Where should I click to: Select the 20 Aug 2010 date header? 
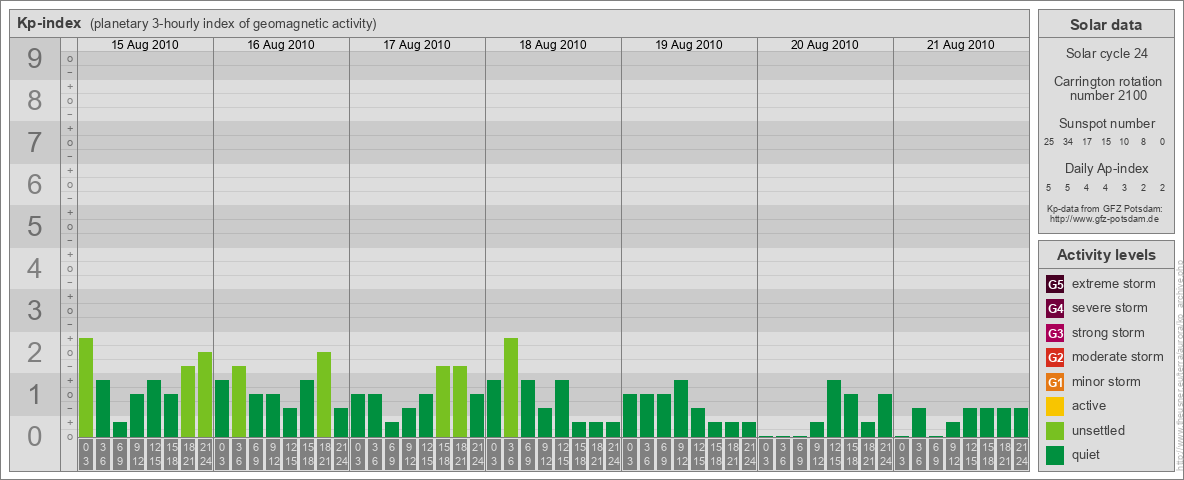[x=825, y=45]
